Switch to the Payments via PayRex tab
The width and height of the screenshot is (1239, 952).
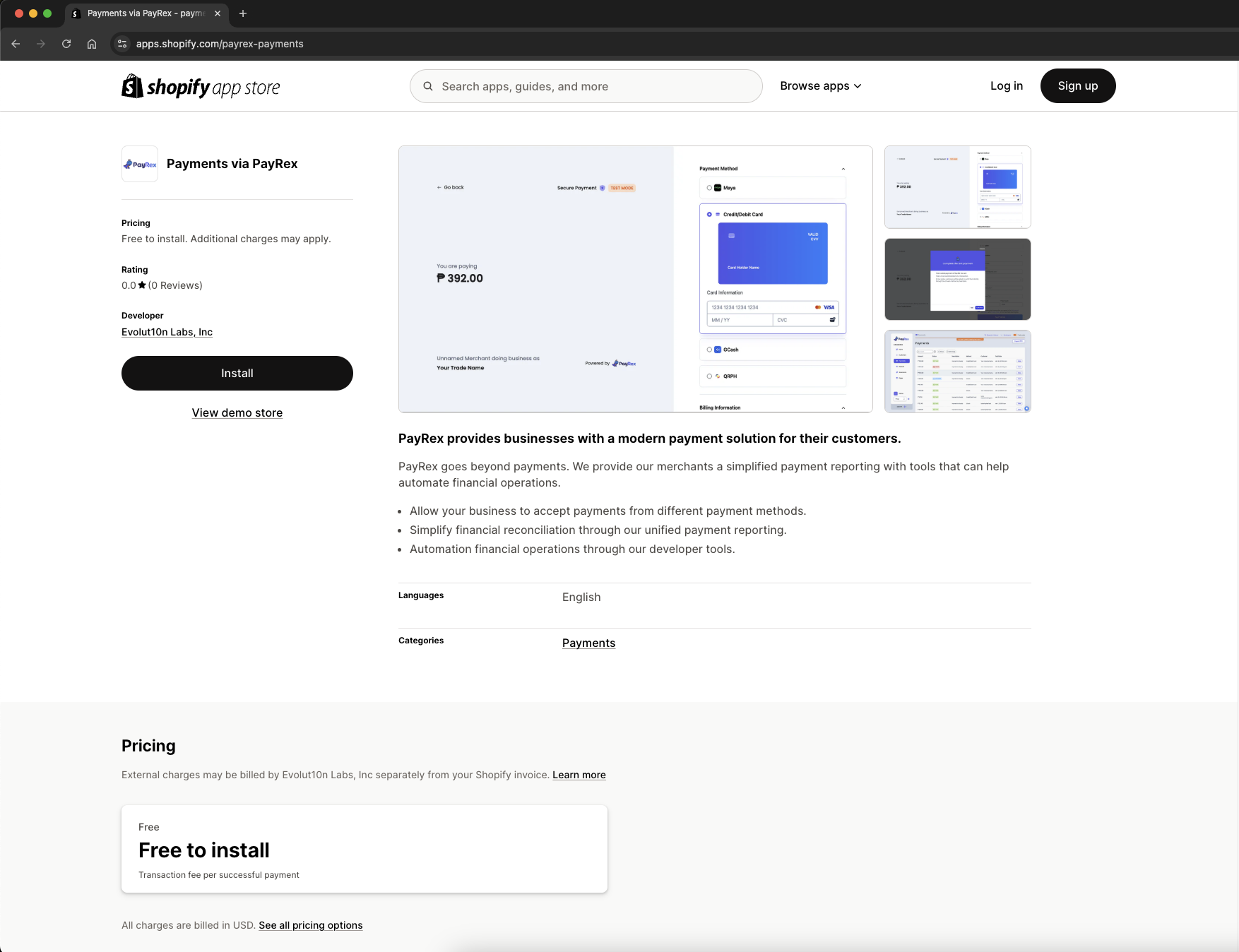pos(141,13)
